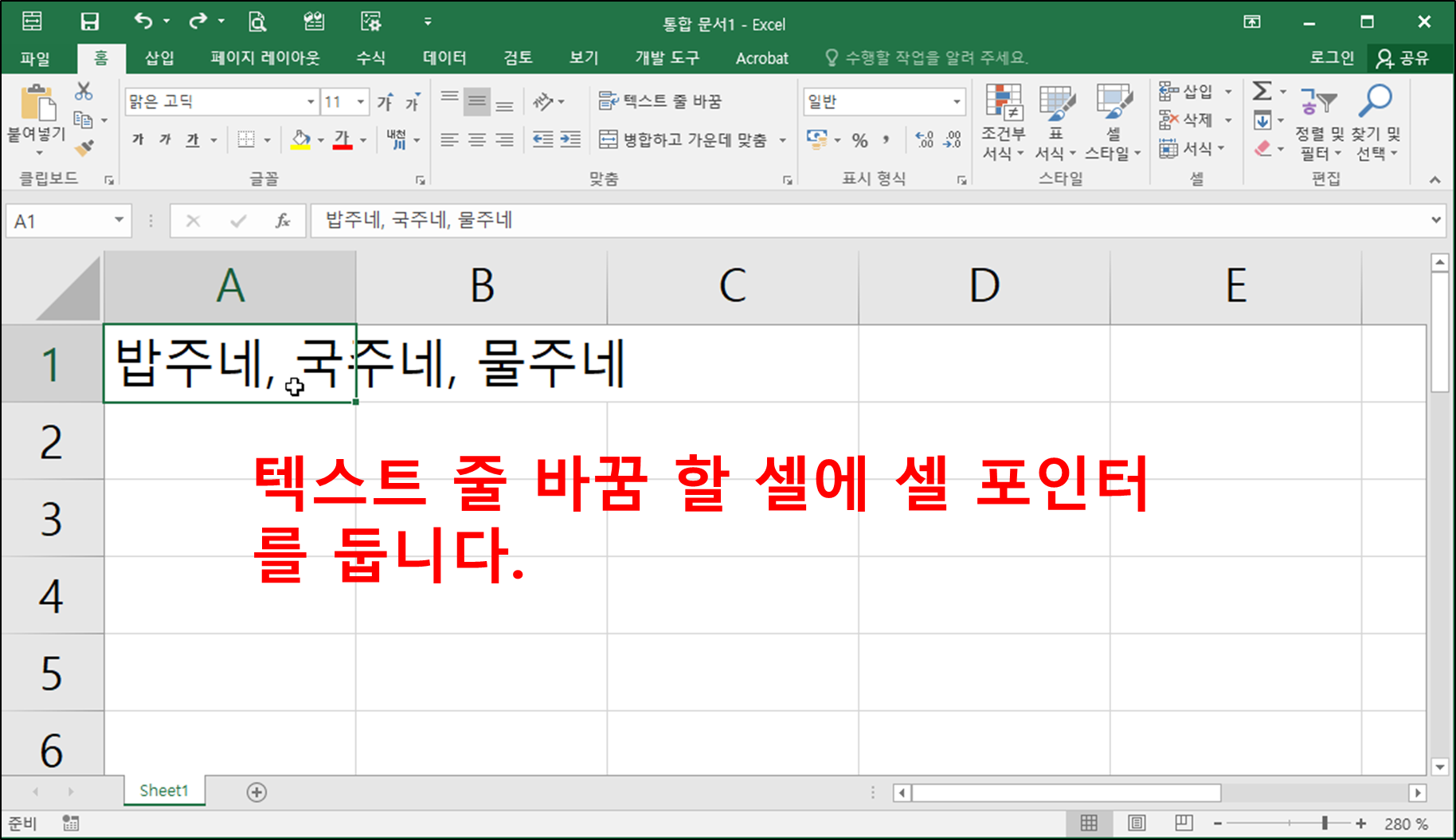This screenshot has width=1456, height=840.
Task: Select the Format Painter (서식 복사) brush icon
Action: (85, 147)
